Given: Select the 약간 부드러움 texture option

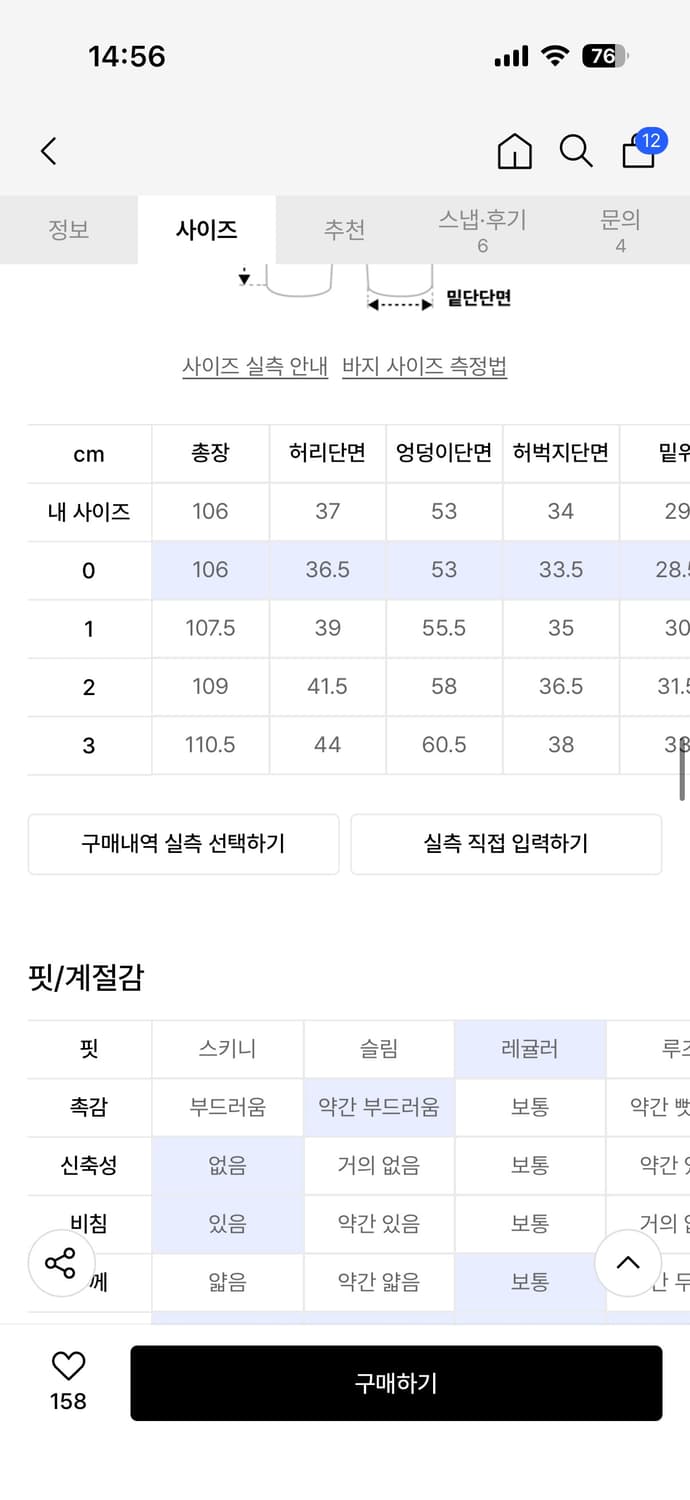Looking at the screenshot, I should (379, 1107).
